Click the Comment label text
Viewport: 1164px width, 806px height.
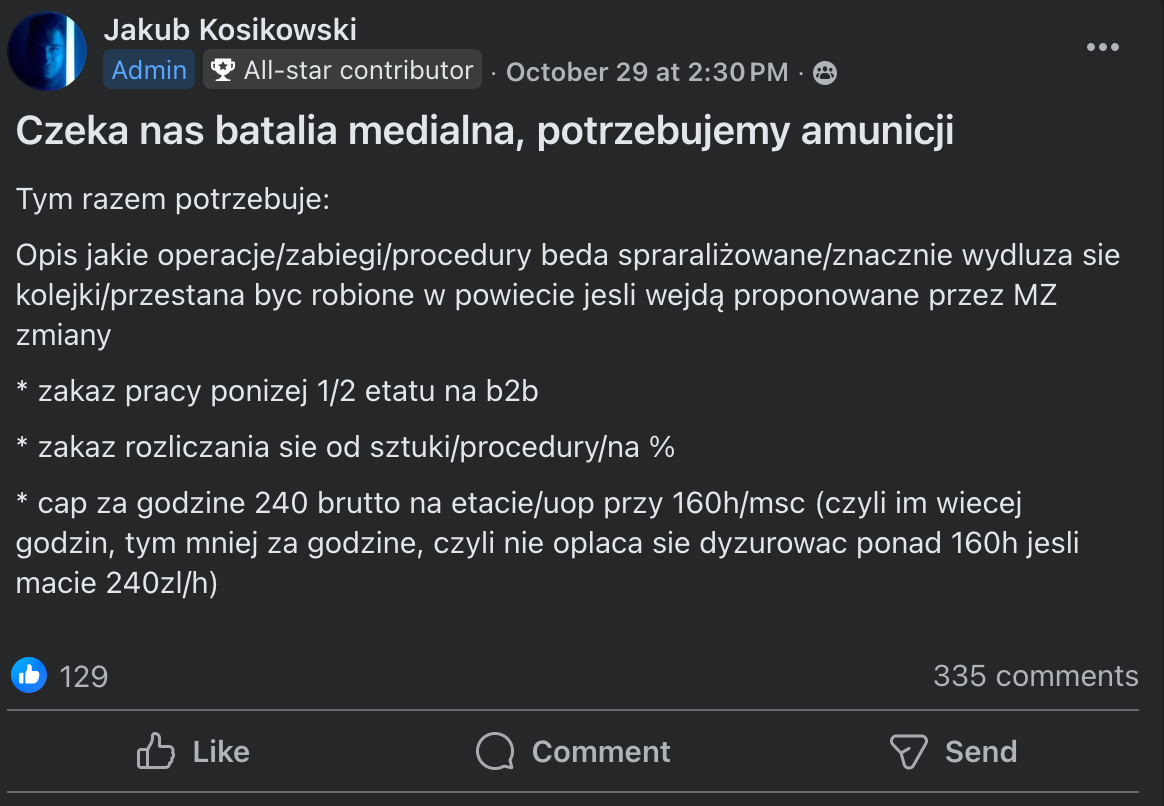pyautogui.click(x=601, y=752)
